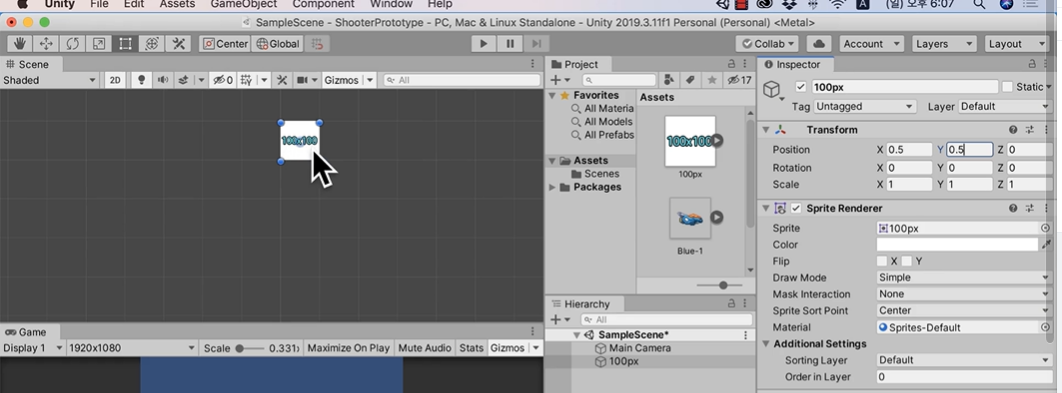
Task: Activate the Rect Transform tool
Action: (125, 44)
